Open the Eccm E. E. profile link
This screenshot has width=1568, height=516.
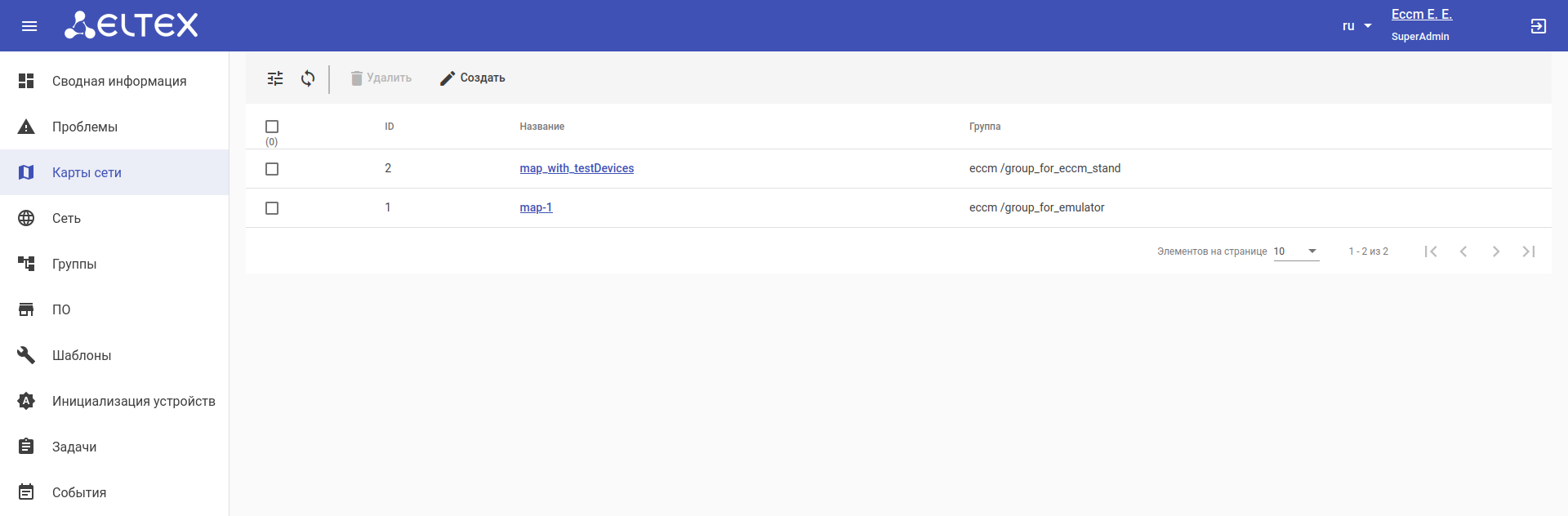1421,15
